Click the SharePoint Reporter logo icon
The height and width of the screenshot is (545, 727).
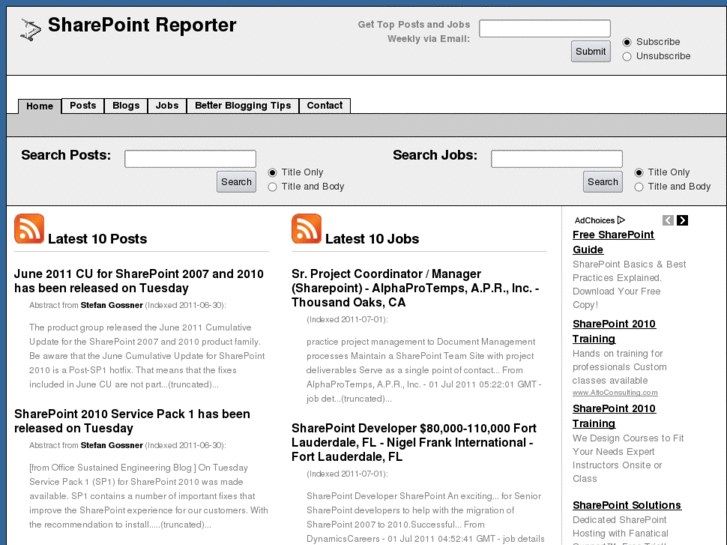[31, 30]
